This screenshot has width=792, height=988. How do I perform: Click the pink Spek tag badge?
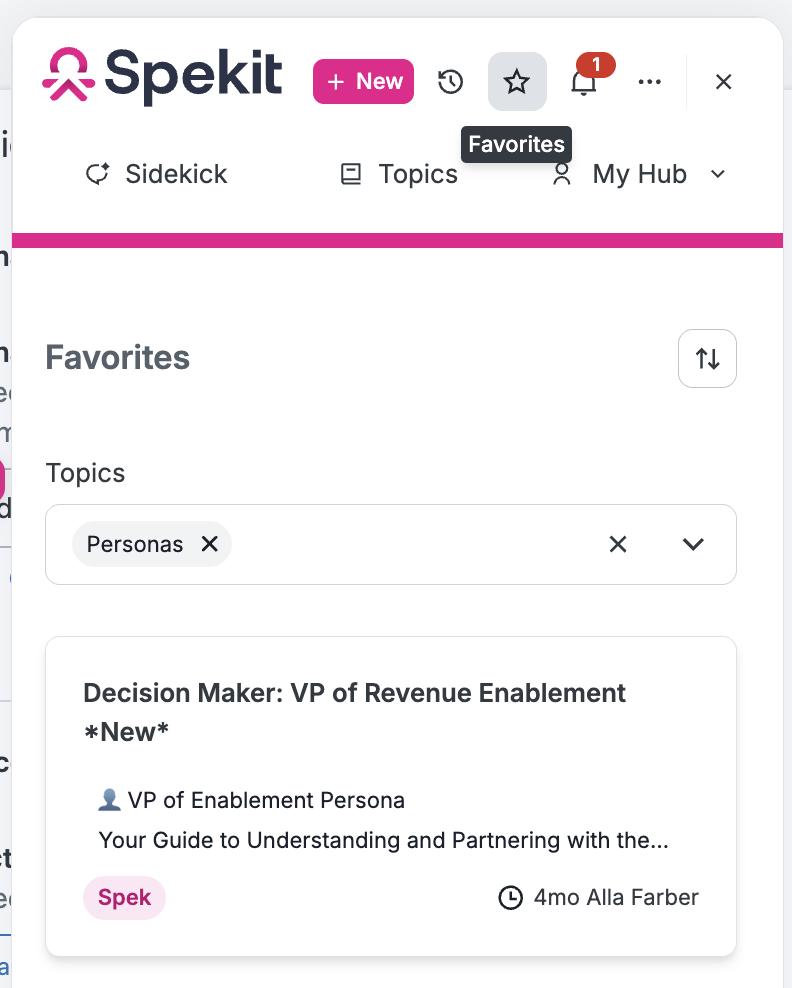124,897
